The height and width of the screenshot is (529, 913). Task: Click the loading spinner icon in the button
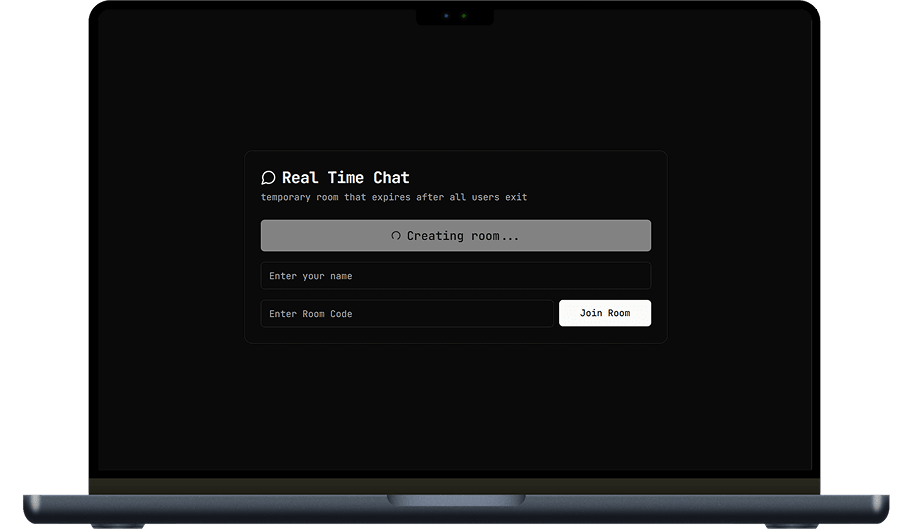396,236
